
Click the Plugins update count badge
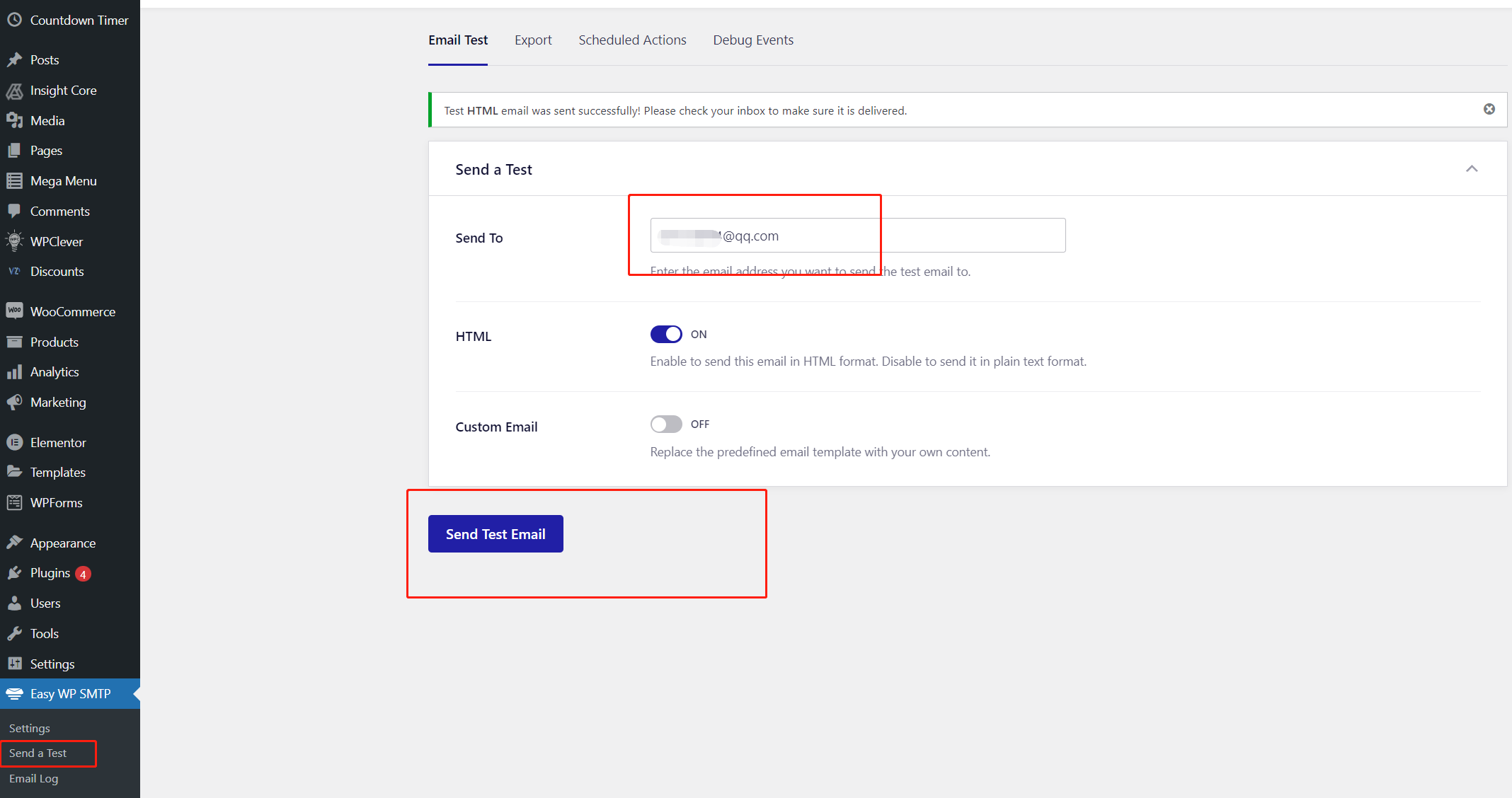click(x=83, y=574)
